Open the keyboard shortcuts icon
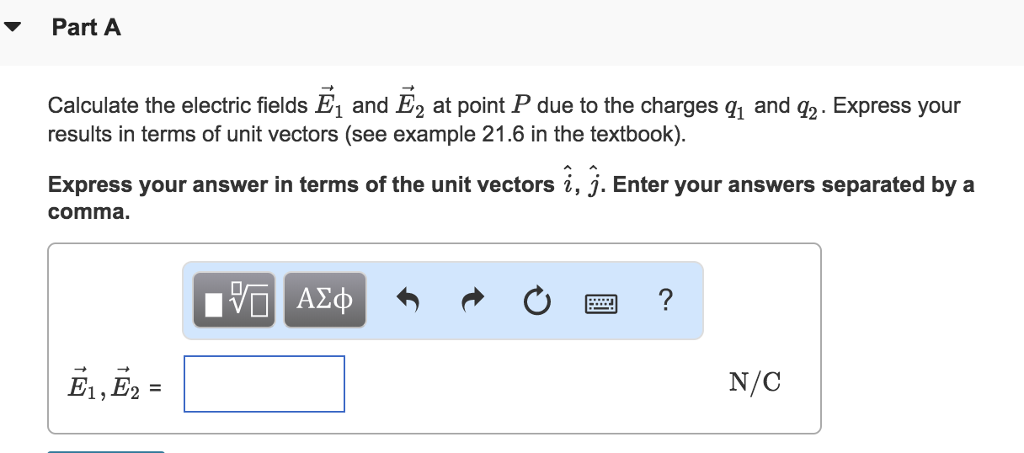 pos(603,299)
